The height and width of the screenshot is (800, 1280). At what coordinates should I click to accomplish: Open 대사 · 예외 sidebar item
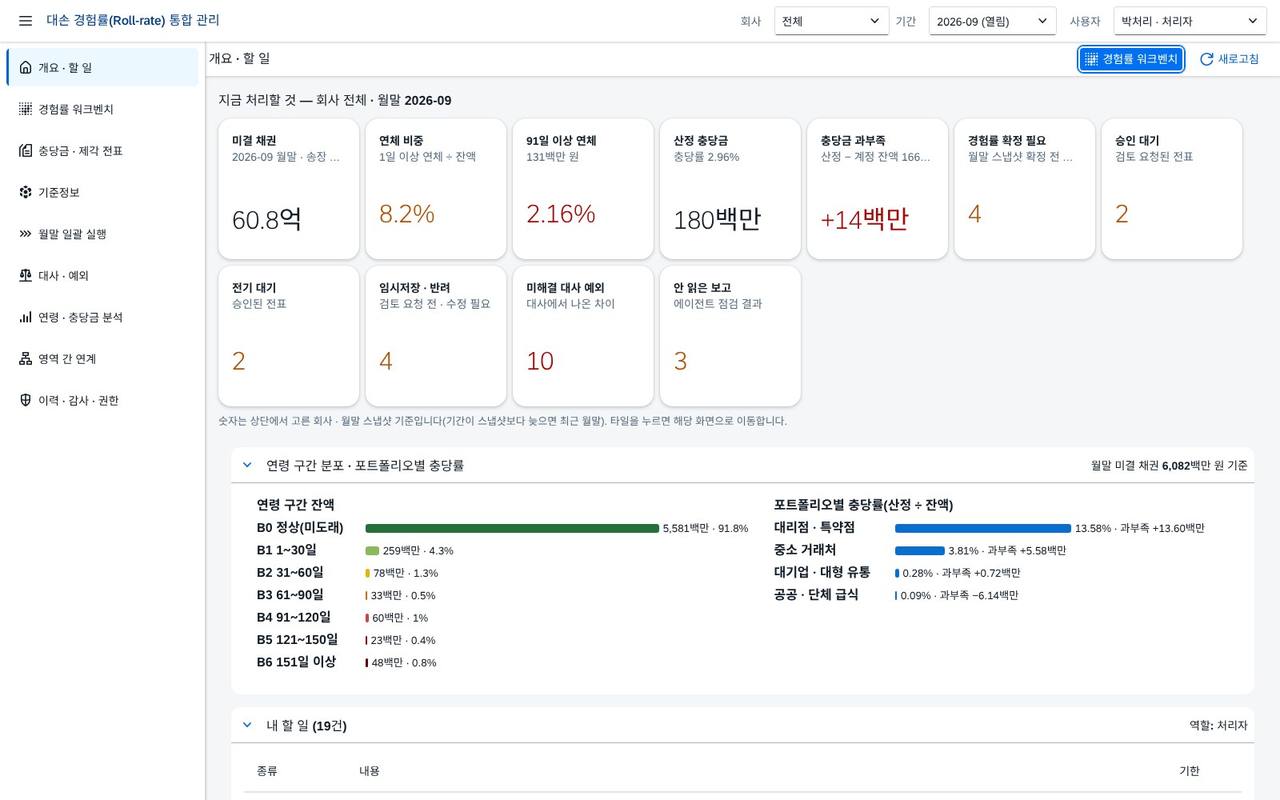[x=102, y=275]
